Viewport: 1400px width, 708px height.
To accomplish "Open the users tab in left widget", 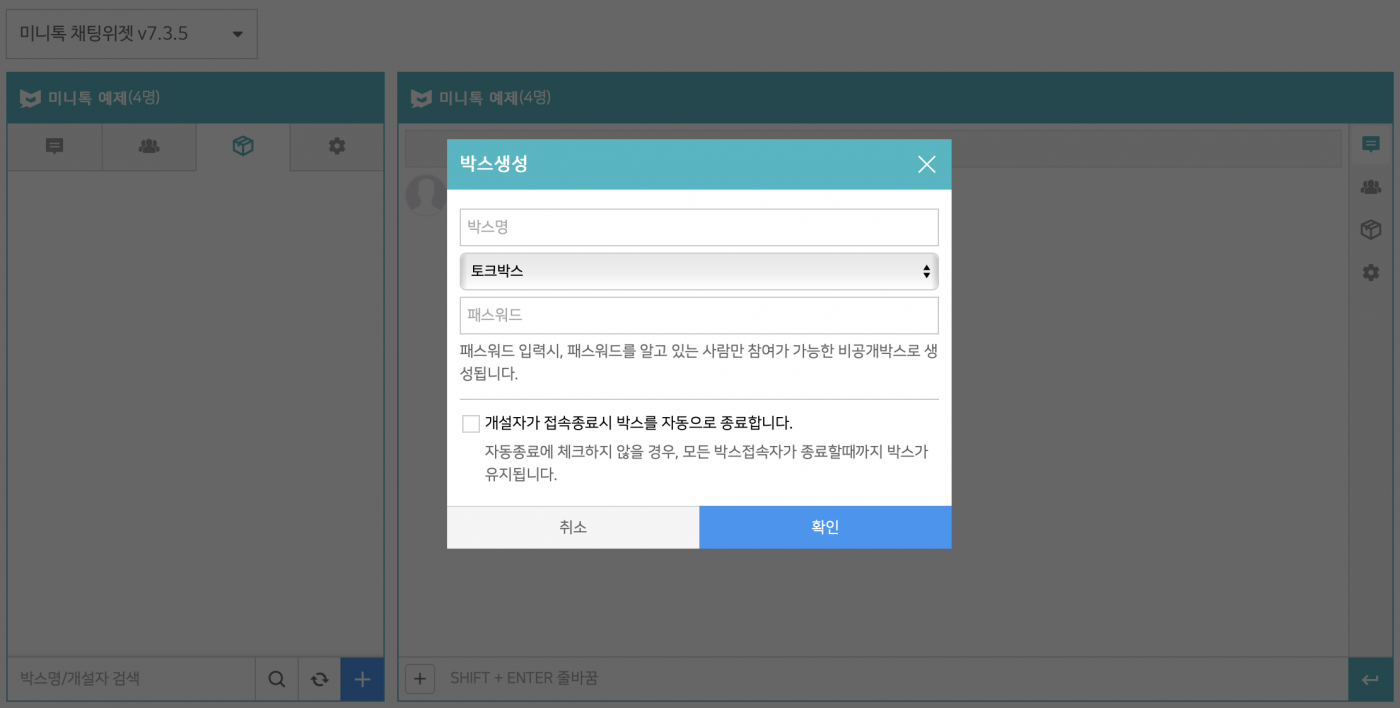I will point(149,147).
